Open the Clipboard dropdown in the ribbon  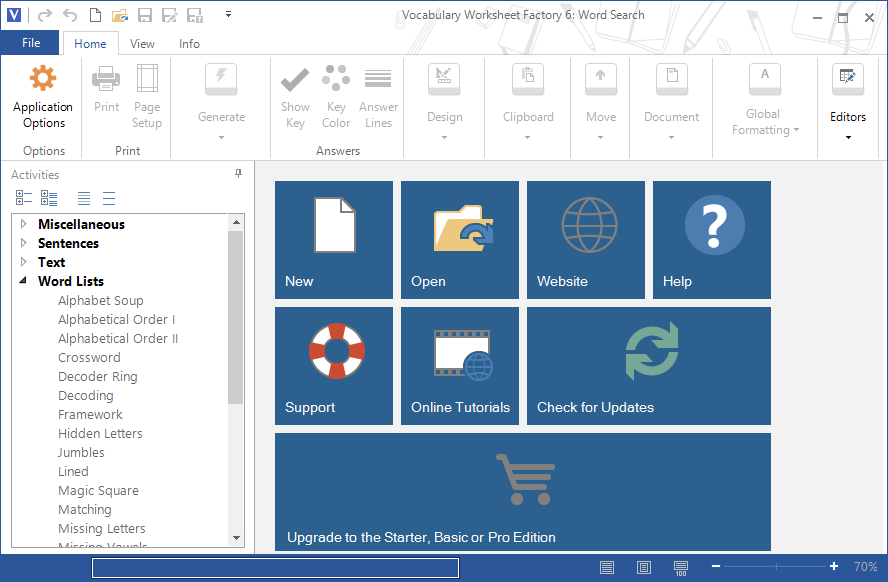[528, 102]
